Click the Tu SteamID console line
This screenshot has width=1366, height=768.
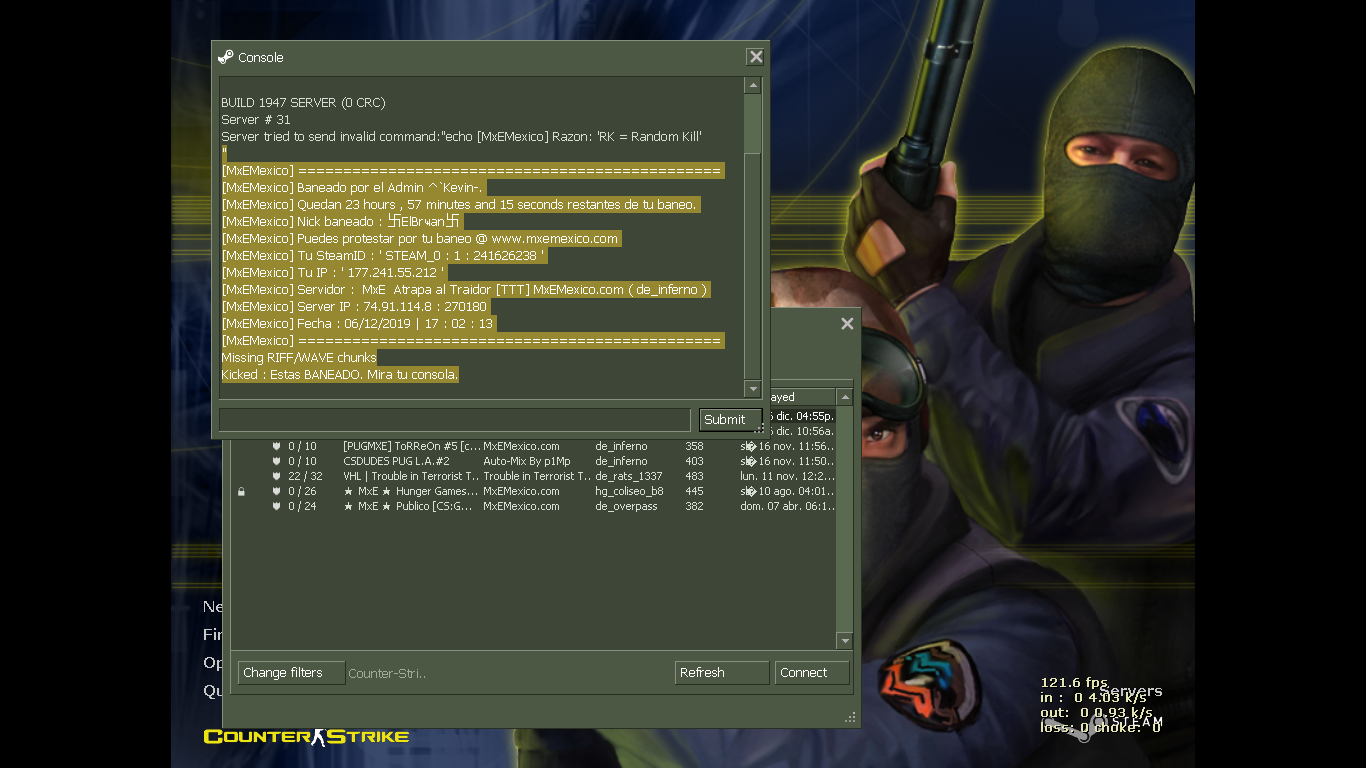click(383, 255)
